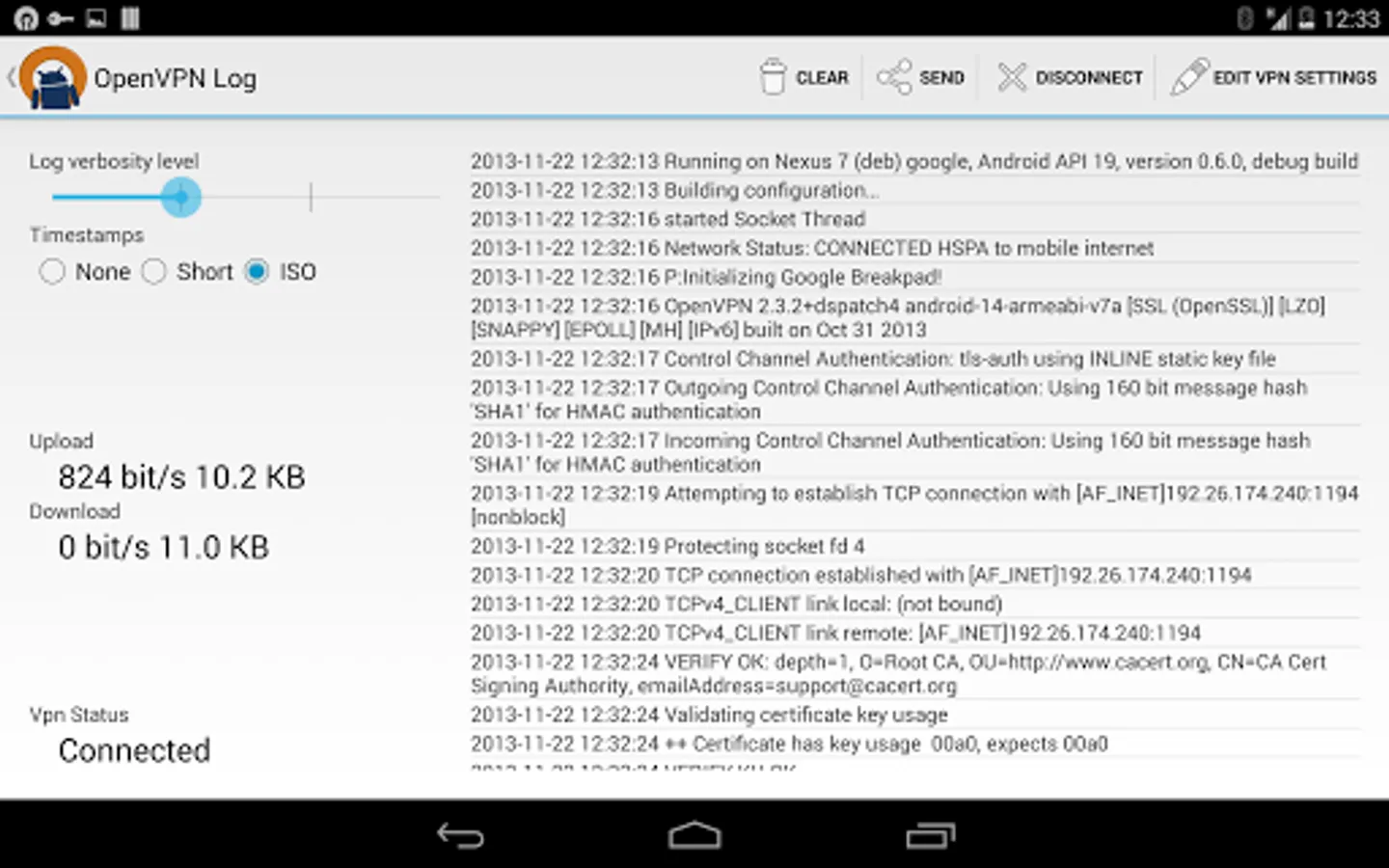Click the trash can Clear icon
The image size is (1389, 868).
pyautogui.click(x=773, y=77)
